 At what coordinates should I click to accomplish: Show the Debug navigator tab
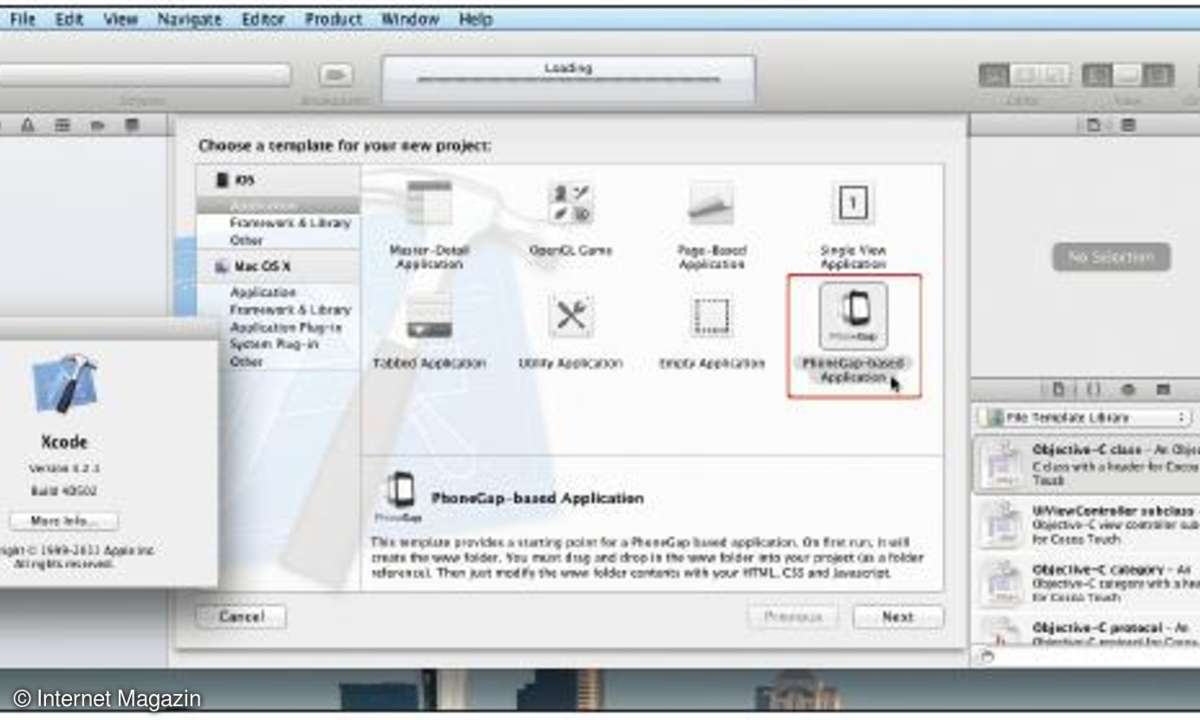point(63,125)
